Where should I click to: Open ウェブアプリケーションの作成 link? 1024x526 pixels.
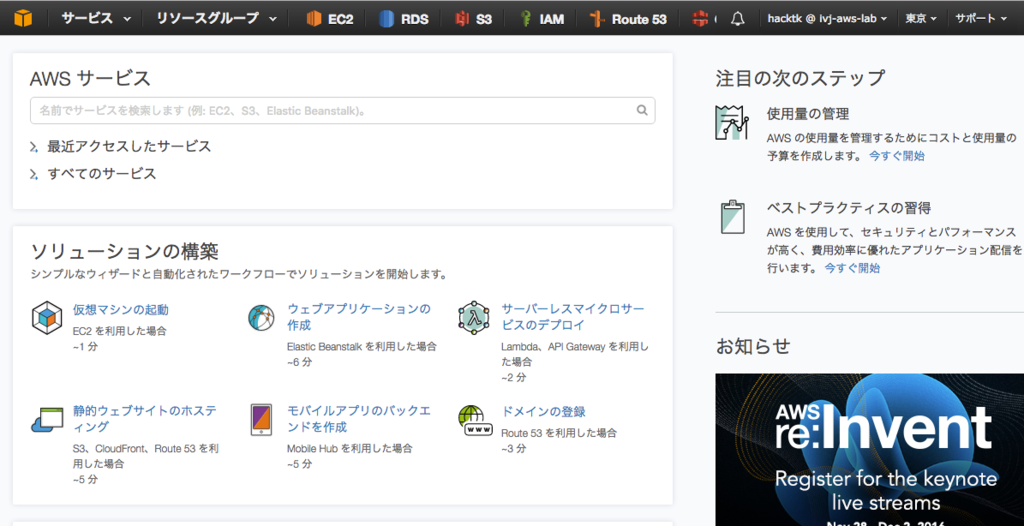pyautogui.click(x=359, y=317)
